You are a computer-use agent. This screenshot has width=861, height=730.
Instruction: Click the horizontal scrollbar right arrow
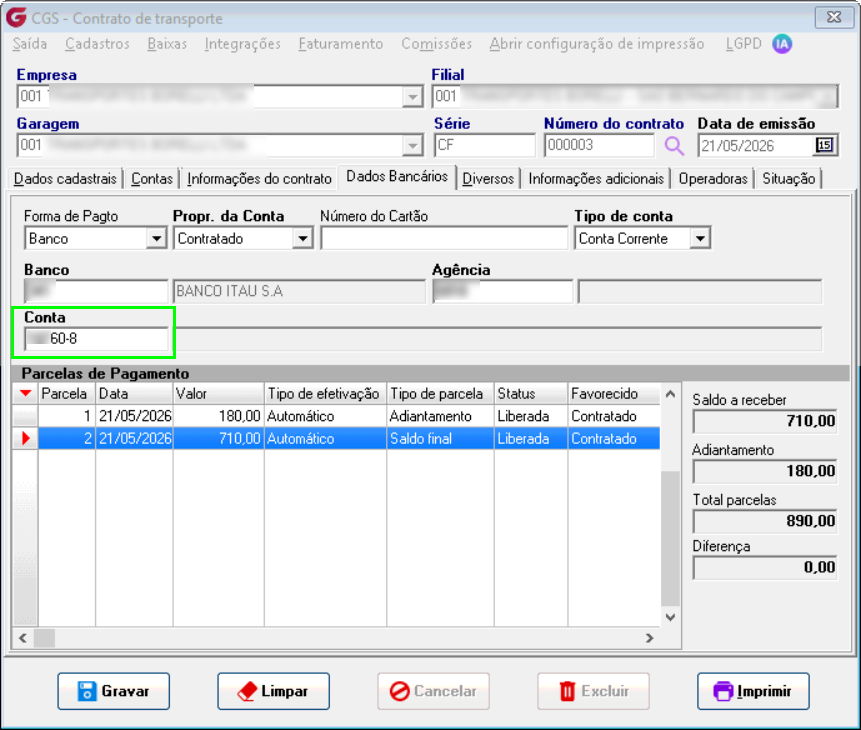click(650, 638)
